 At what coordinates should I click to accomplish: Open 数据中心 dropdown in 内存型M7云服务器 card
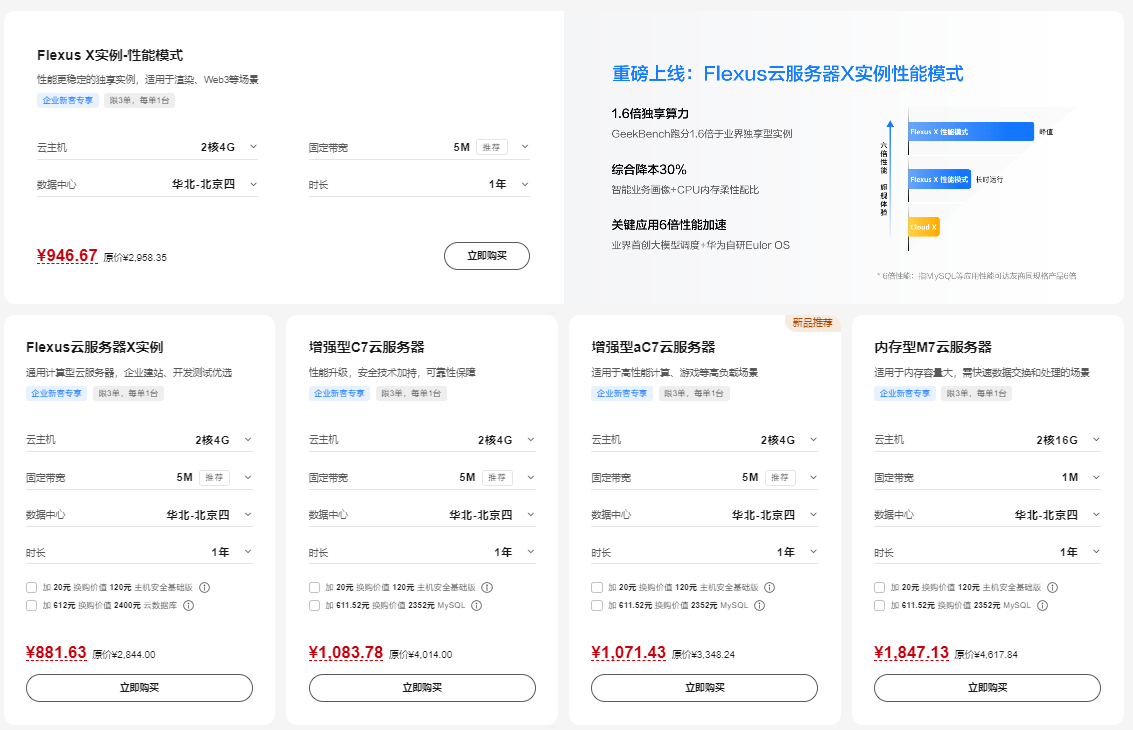[x=988, y=515]
